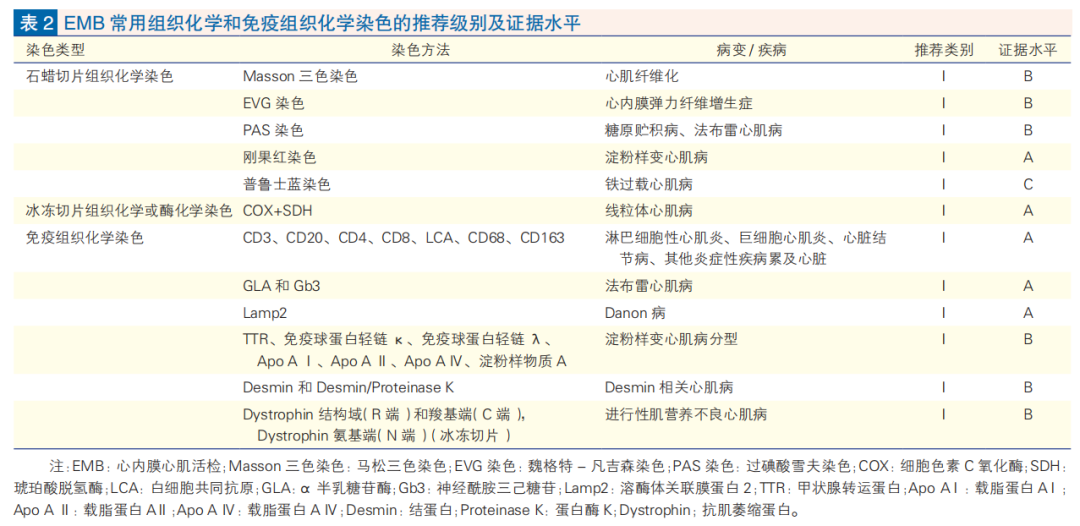Select the 'COX+SDH' cell

(276, 211)
